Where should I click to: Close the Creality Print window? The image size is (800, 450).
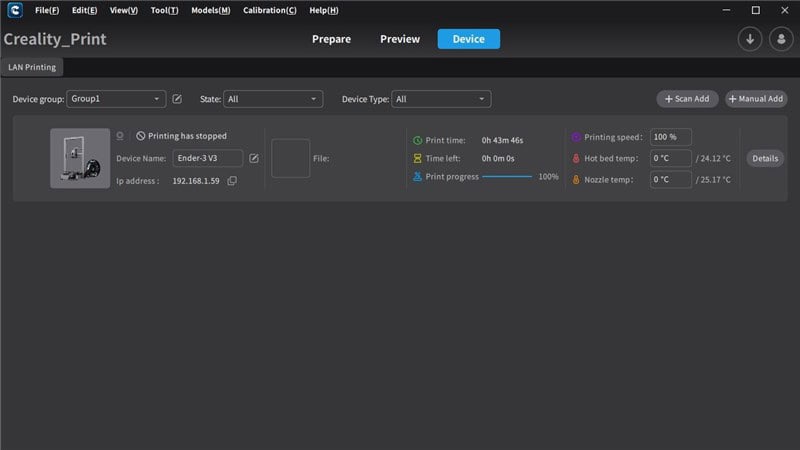pyautogui.click(x=784, y=10)
